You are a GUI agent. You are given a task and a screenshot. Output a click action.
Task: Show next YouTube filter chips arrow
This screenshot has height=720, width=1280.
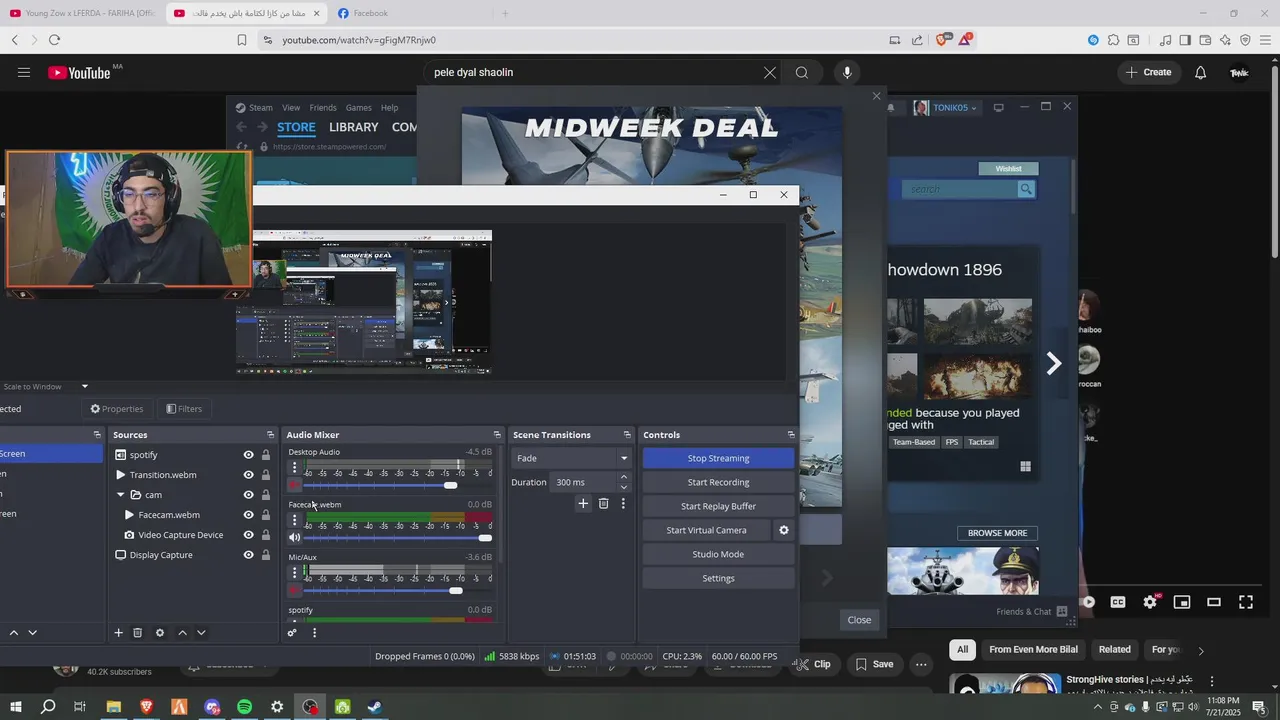1201,650
